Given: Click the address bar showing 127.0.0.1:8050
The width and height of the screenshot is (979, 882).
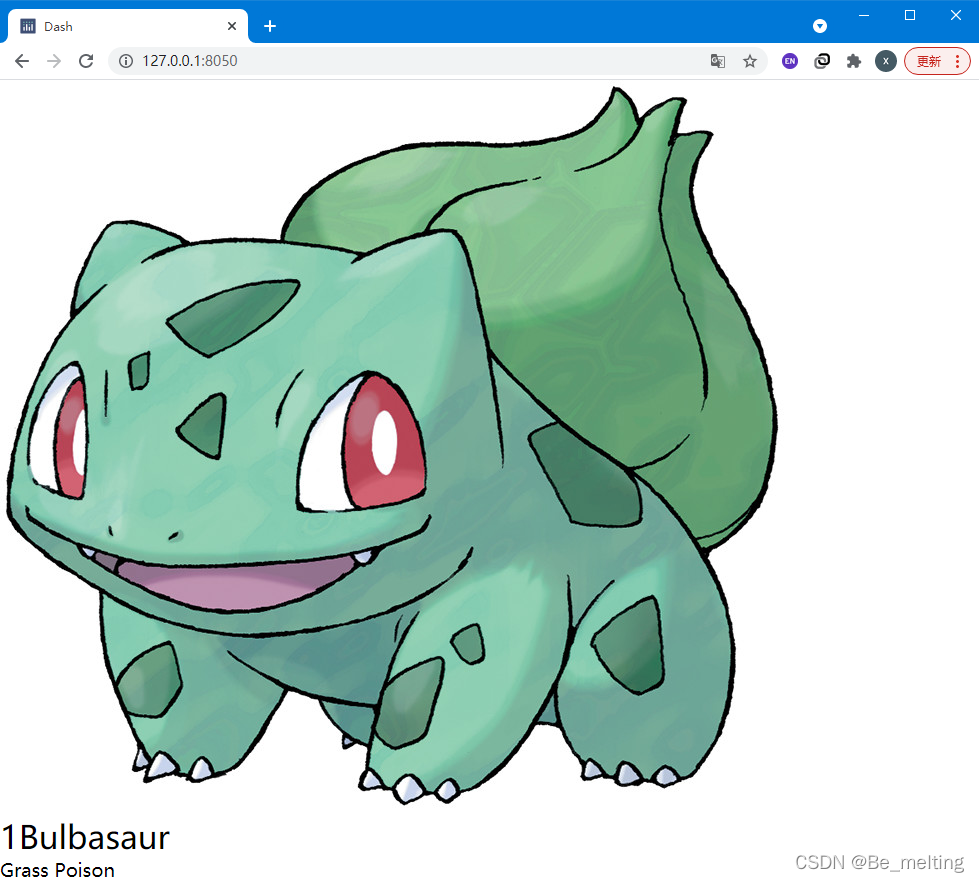Looking at the screenshot, I should (x=437, y=61).
